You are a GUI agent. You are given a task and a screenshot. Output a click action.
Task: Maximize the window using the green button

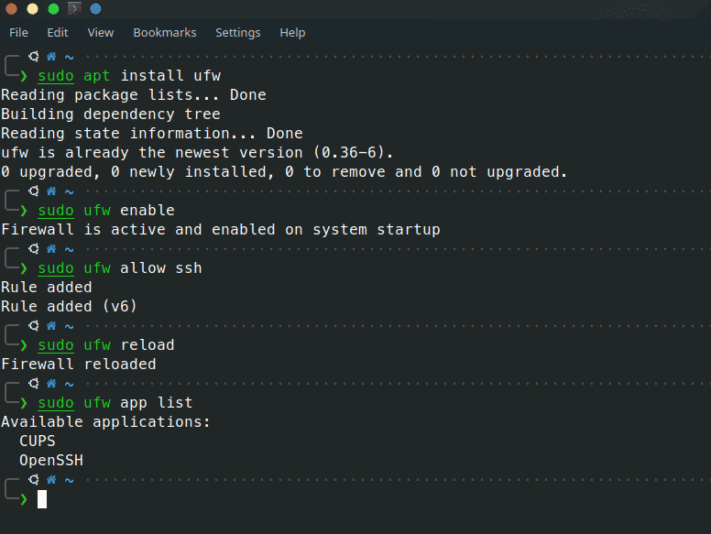(x=53, y=9)
